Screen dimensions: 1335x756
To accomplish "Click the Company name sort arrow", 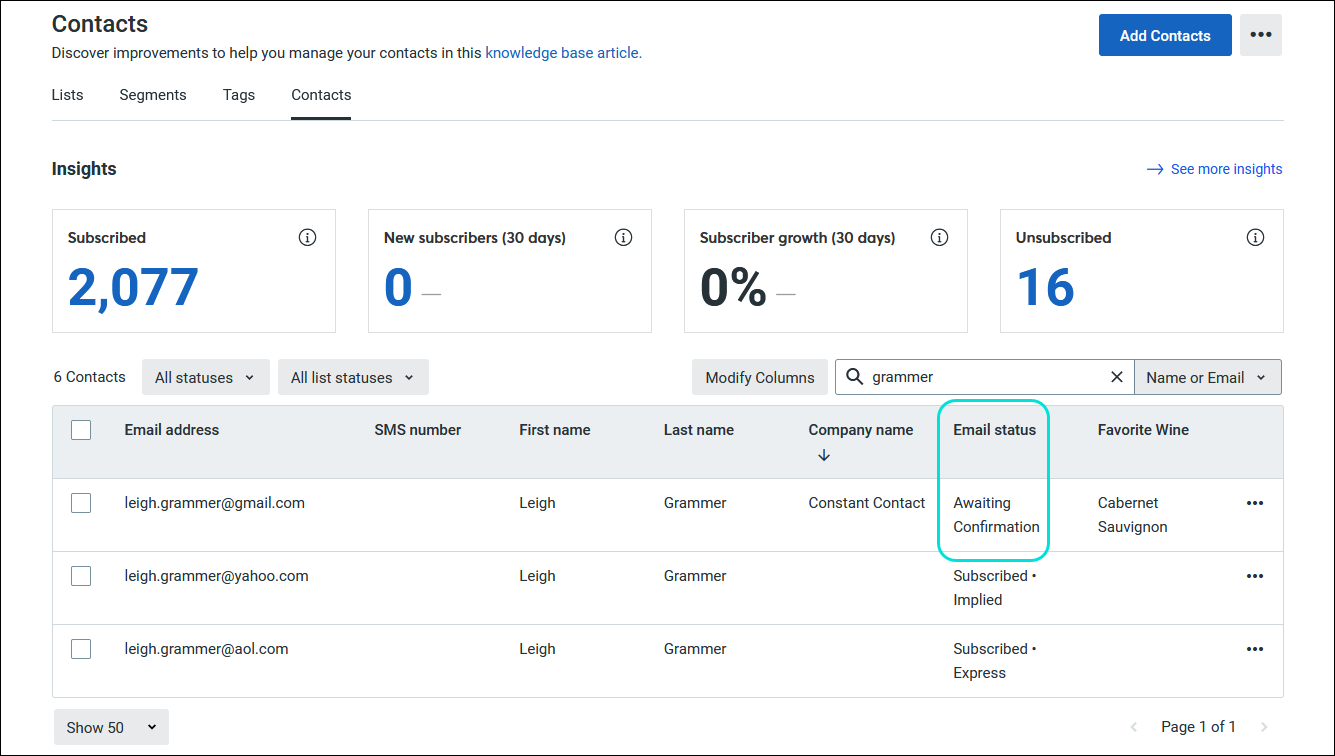I will coord(824,455).
